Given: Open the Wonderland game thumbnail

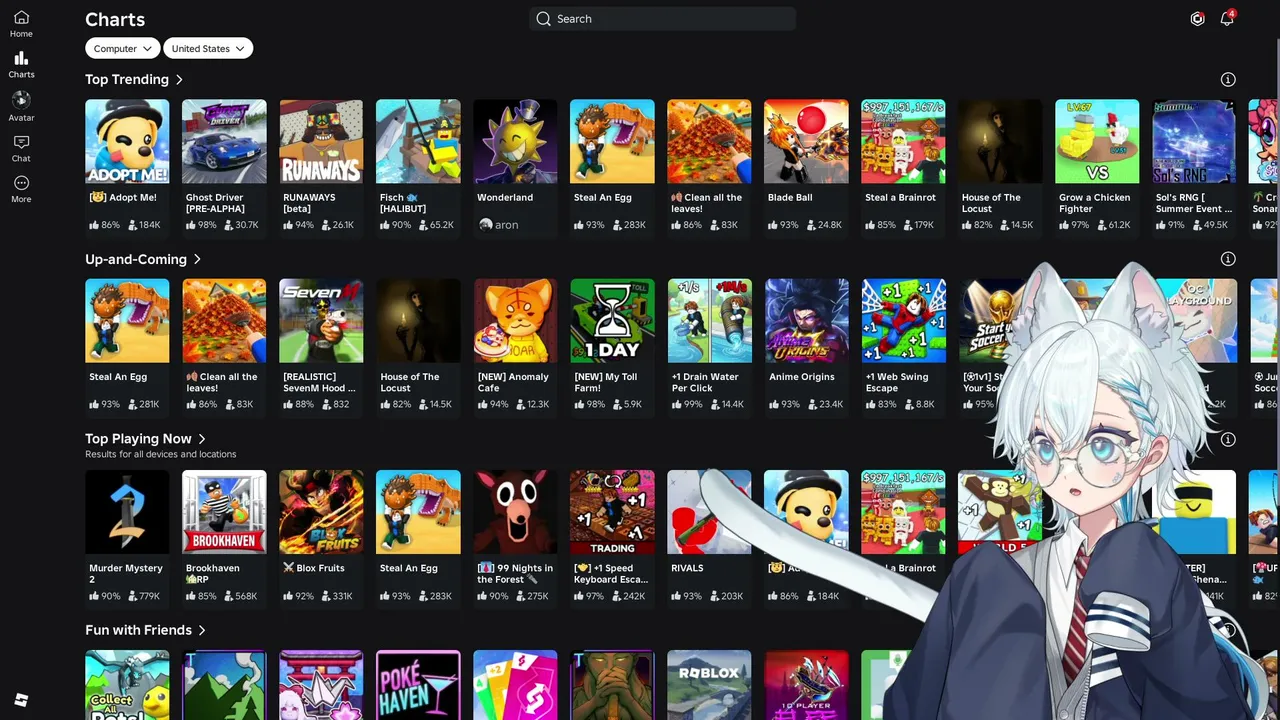Looking at the screenshot, I should click(x=515, y=141).
